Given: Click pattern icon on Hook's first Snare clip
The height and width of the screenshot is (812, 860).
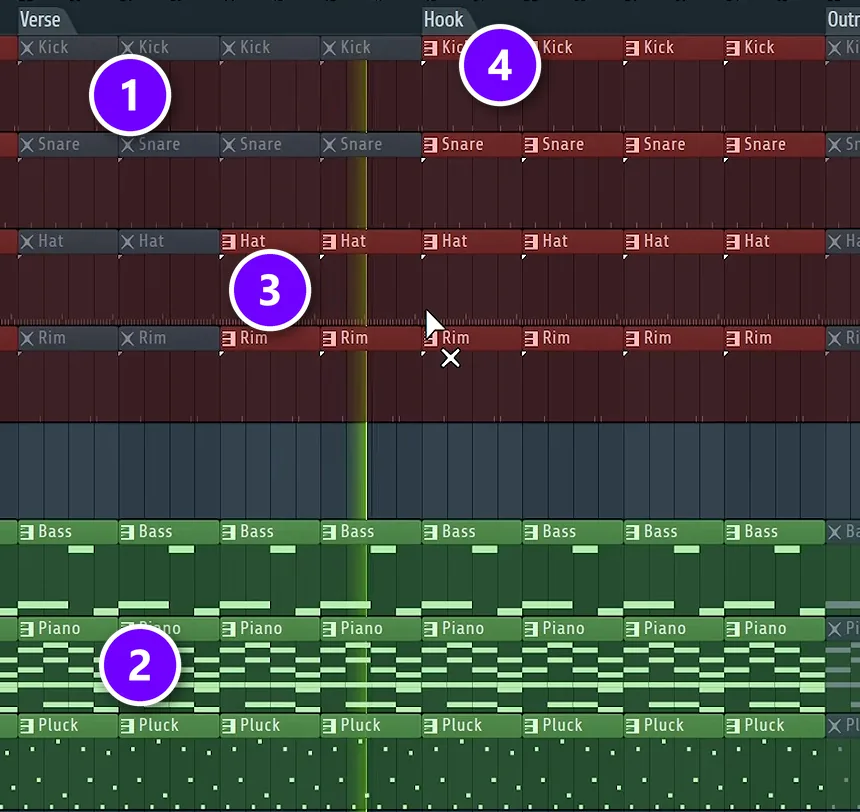Looking at the screenshot, I should [x=431, y=145].
